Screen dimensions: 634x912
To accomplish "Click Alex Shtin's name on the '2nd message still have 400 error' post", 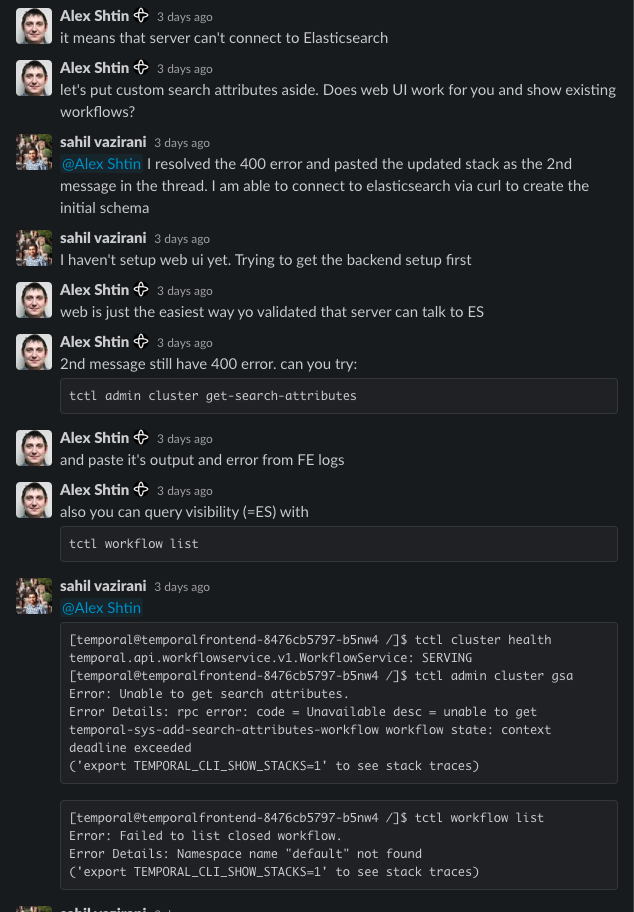I will click(x=95, y=341).
